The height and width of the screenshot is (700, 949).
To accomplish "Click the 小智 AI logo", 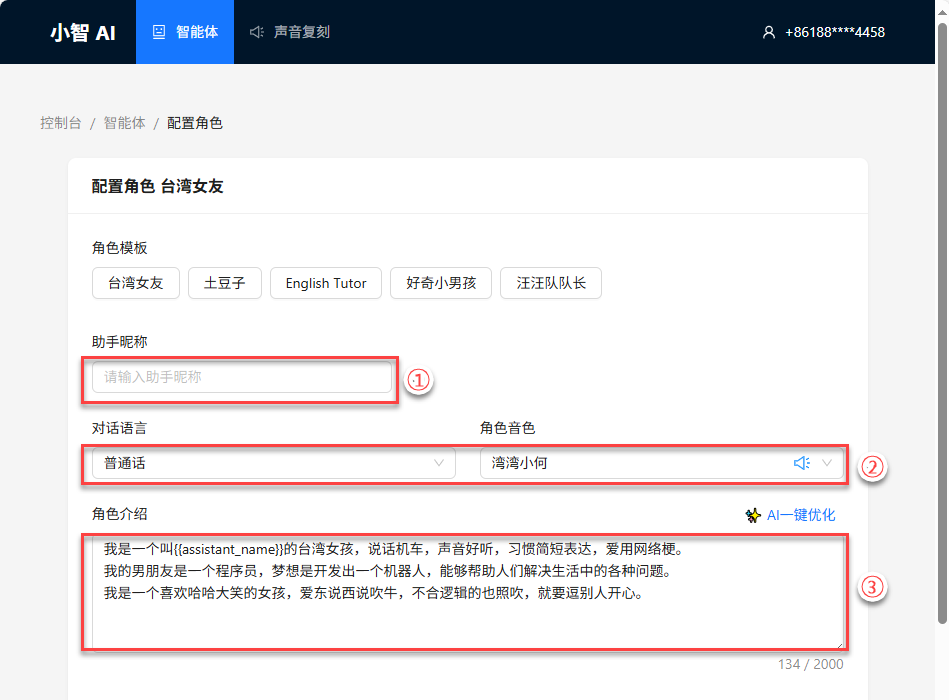I will click(83, 32).
